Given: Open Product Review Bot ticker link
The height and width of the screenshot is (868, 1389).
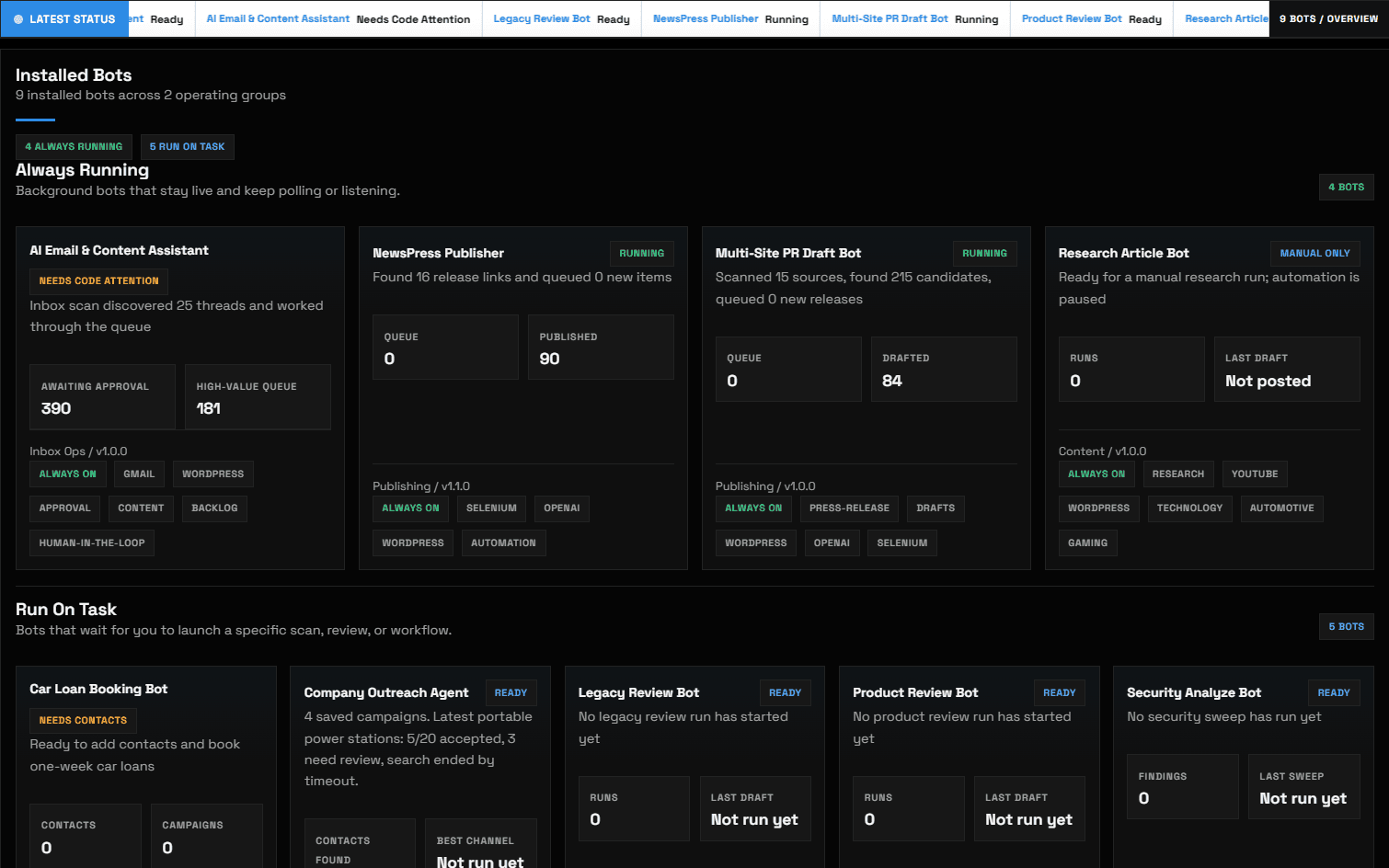Looking at the screenshot, I should [1072, 18].
